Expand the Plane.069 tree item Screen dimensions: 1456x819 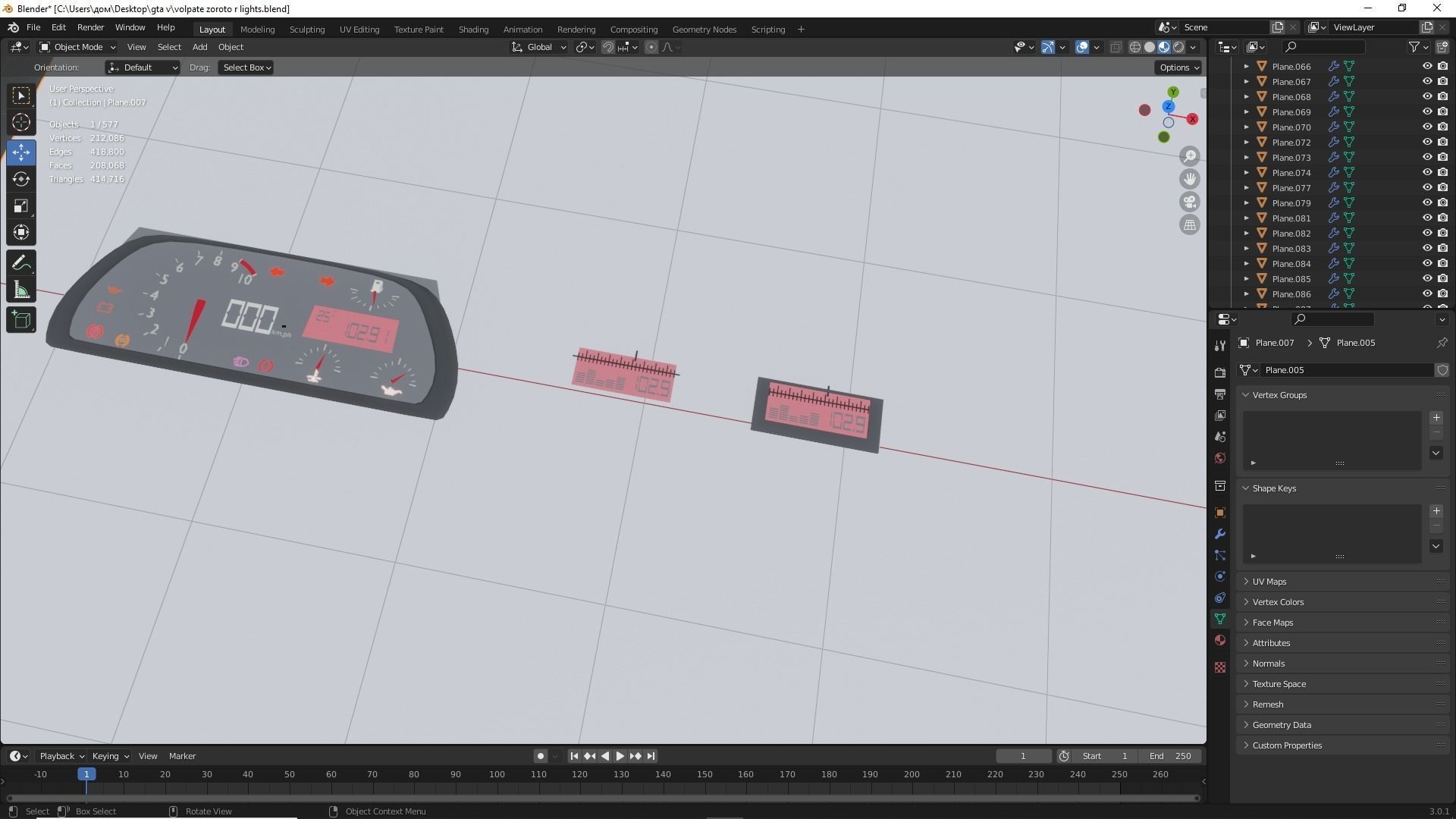pyautogui.click(x=1246, y=112)
